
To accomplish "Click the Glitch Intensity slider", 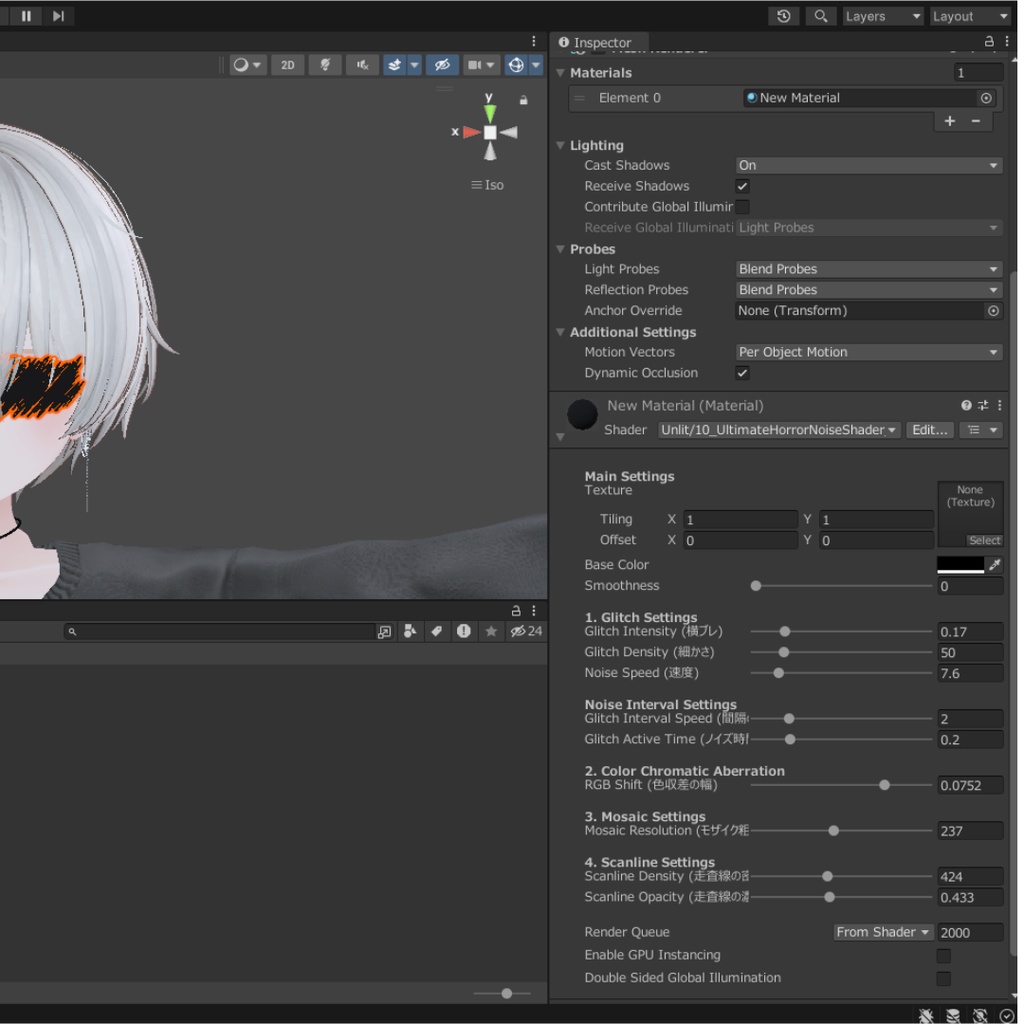I will pos(841,632).
